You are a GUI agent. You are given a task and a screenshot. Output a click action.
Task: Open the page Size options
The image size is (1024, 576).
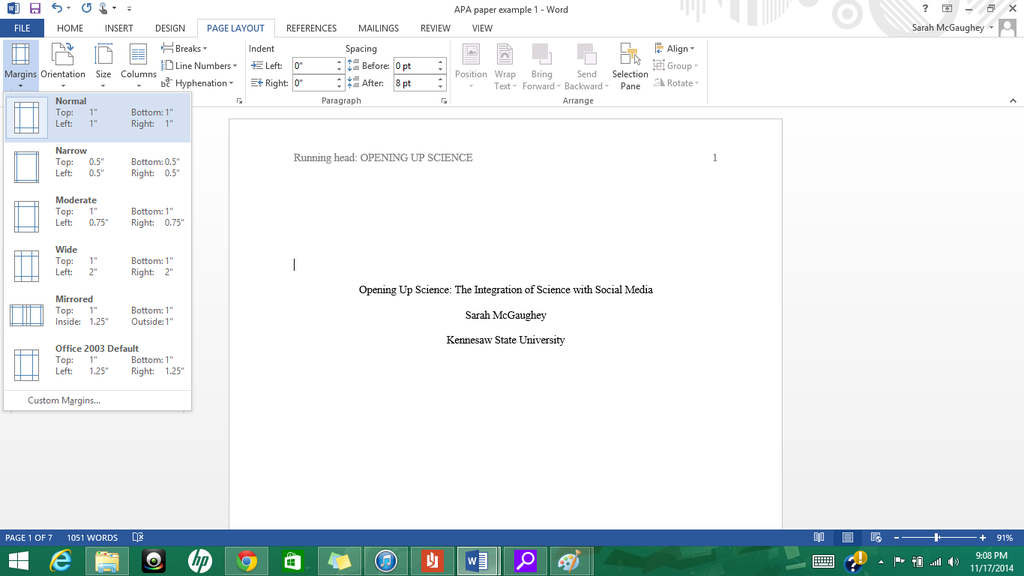103,65
